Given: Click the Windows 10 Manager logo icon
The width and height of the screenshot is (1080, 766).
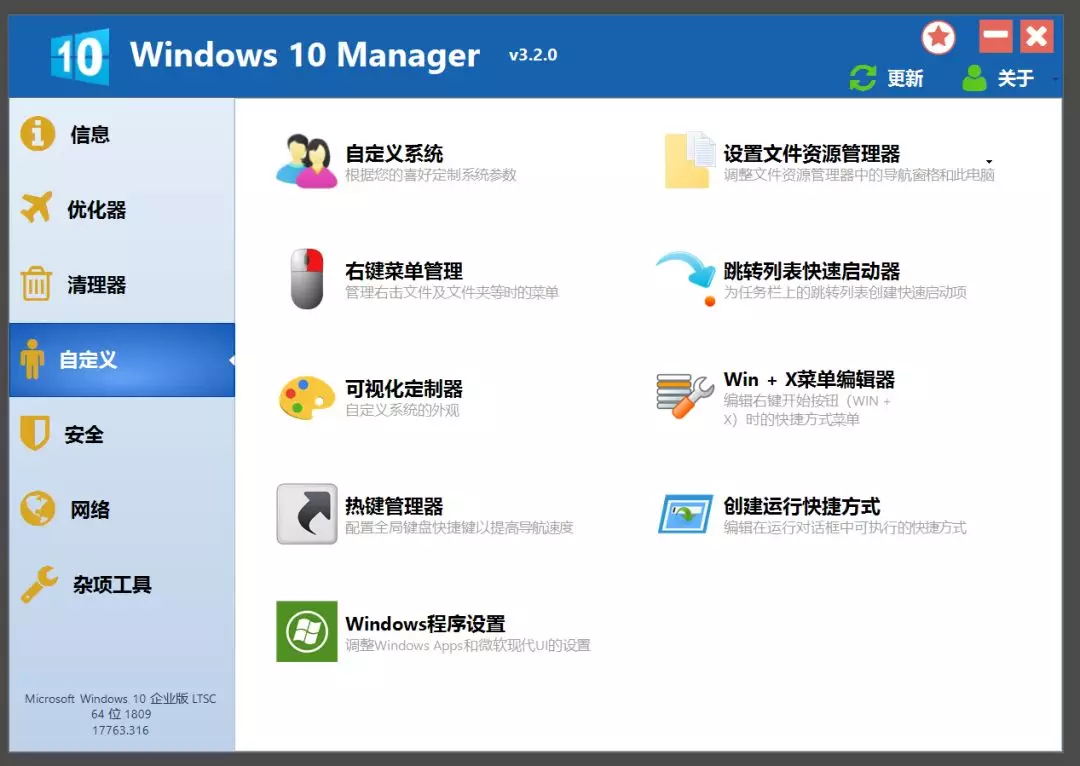Looking at the screenshot, I should [x=80, y=56].
